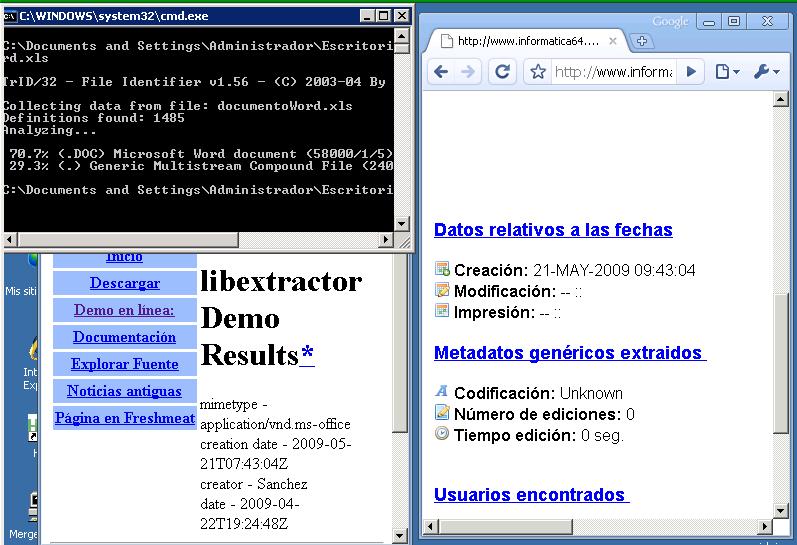This screenshot has height=545, width=797.
Task: Click the Chrome horizontal scrollbar thumb
Action: point(505,526)
